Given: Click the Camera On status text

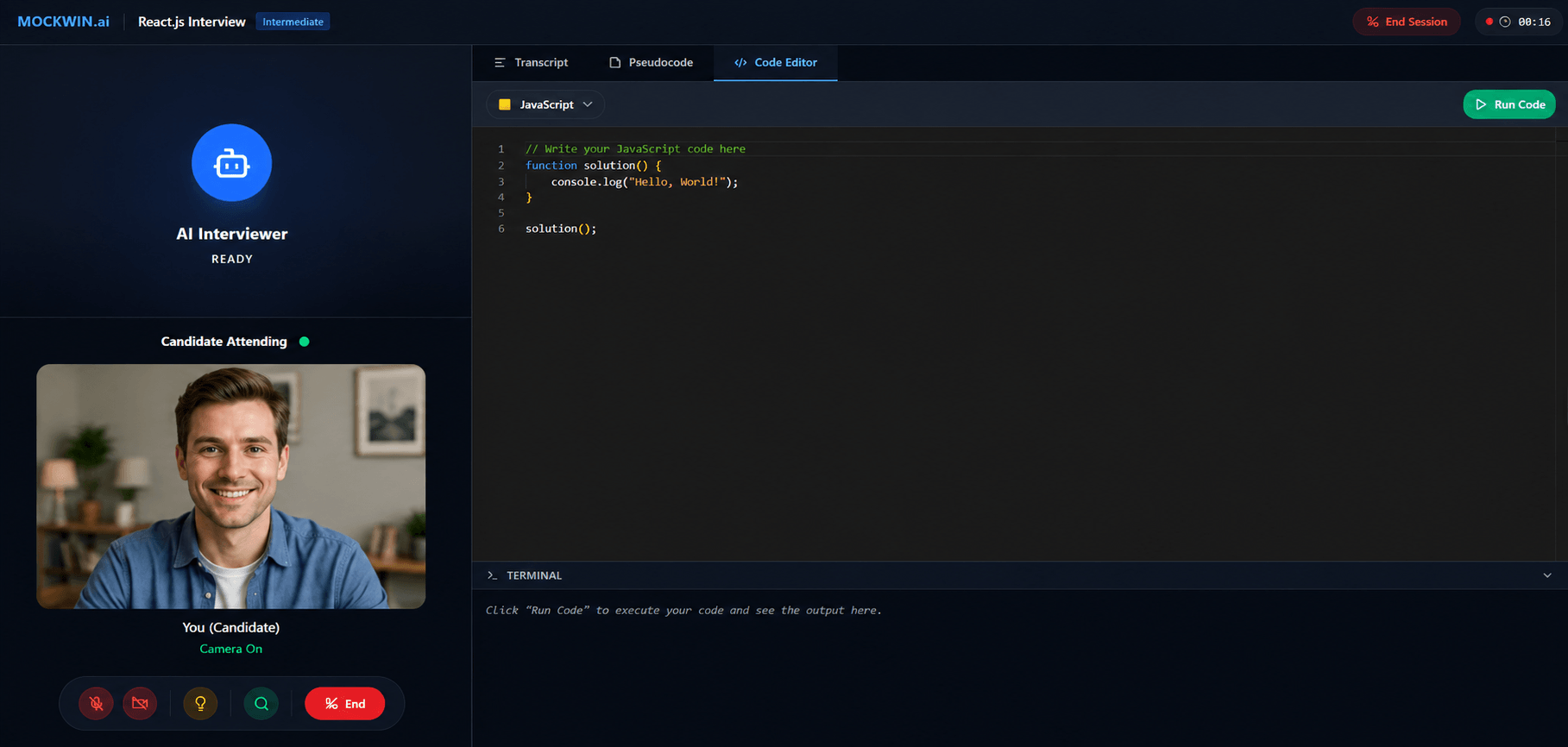Looking at the screenshot, I should coord(230,649).
